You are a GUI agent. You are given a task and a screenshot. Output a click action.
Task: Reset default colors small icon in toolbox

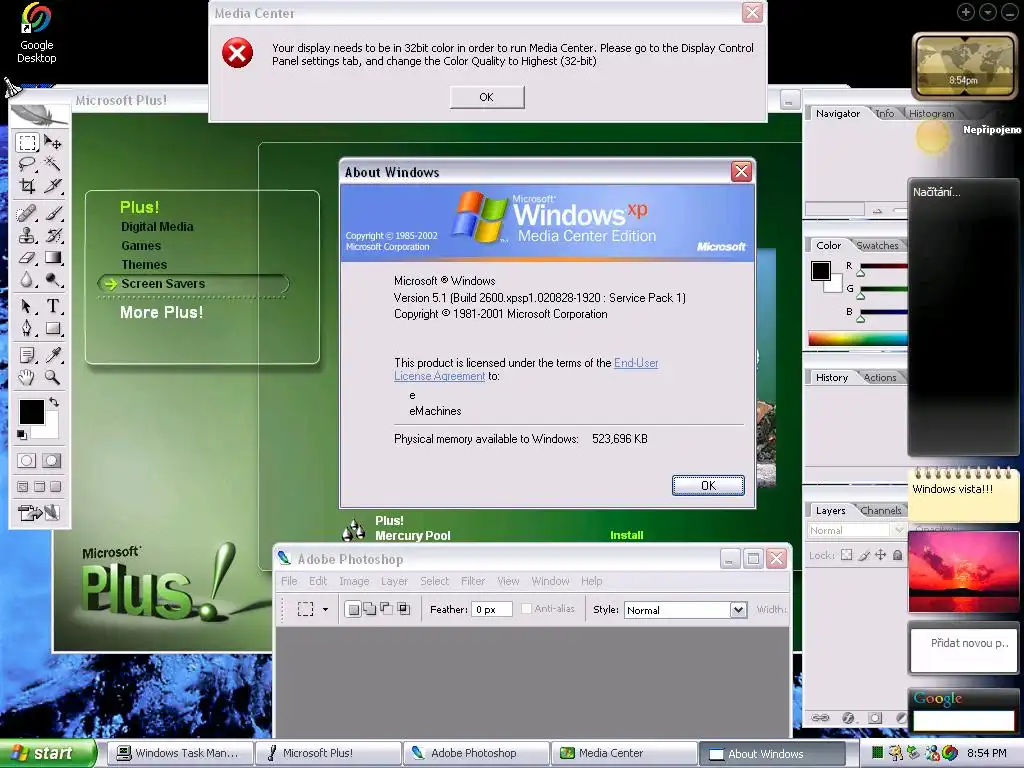22,434
